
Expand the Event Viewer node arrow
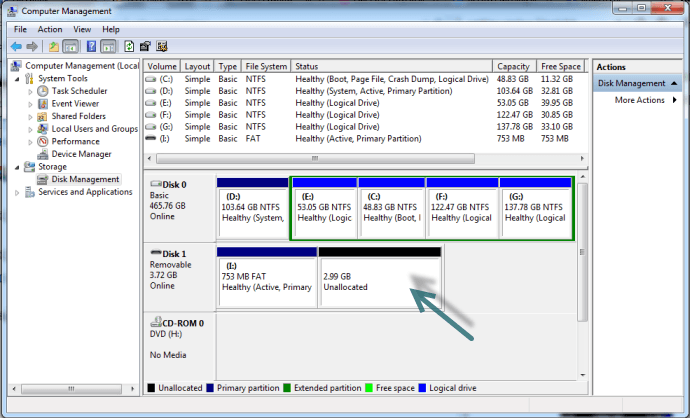point(30,104)
